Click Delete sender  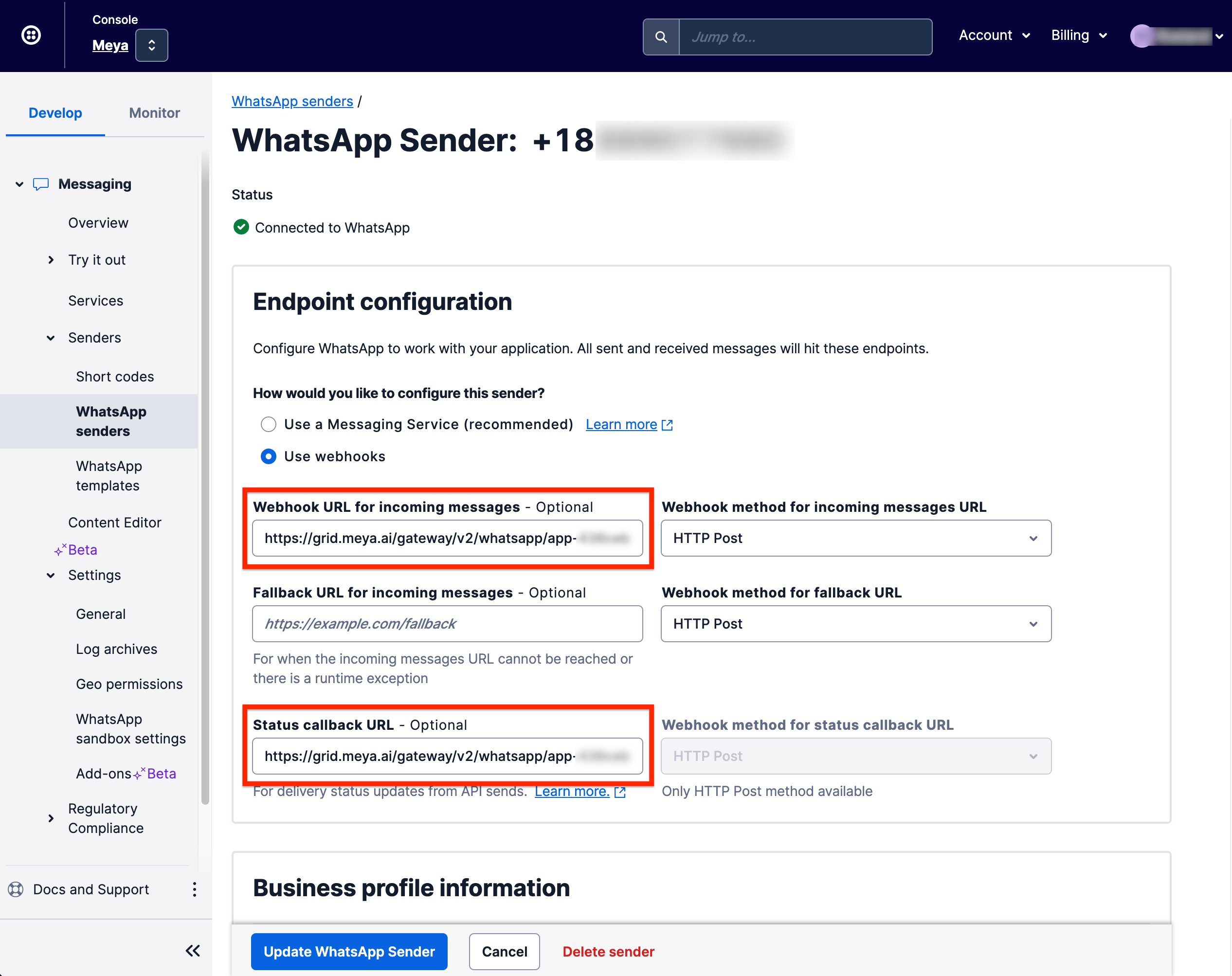(608, 951)
